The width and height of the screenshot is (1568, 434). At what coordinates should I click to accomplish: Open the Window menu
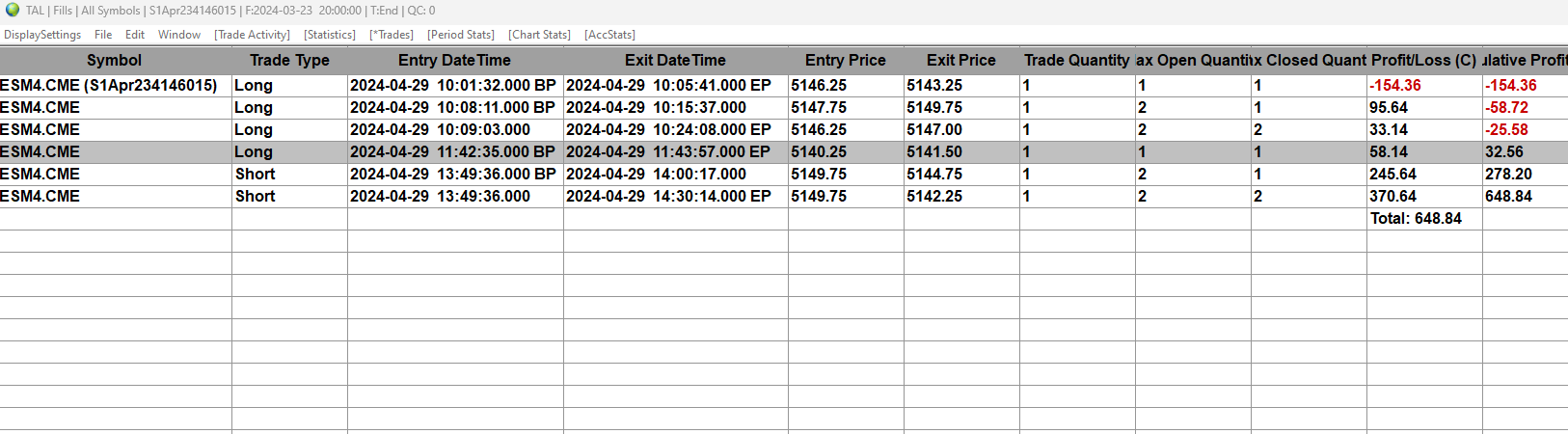click(179, 35)
